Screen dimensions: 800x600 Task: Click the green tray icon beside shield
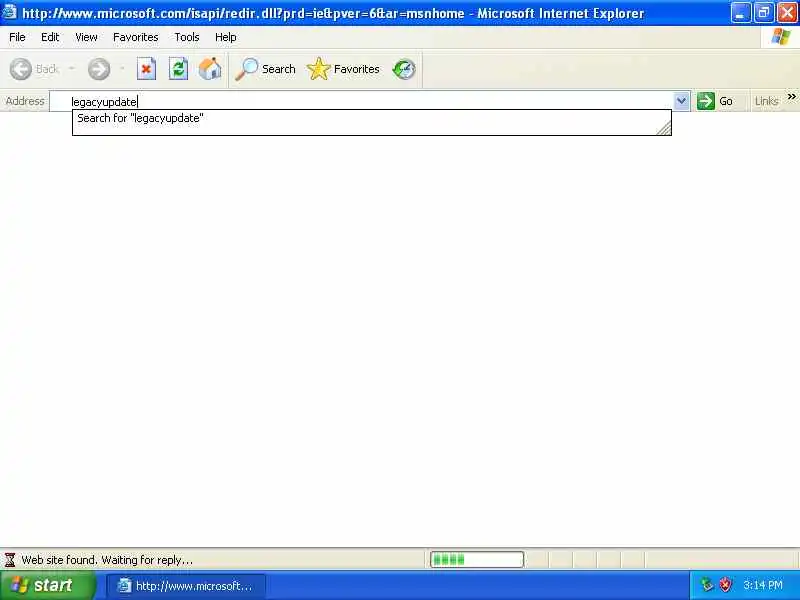(x=707, y=584)
